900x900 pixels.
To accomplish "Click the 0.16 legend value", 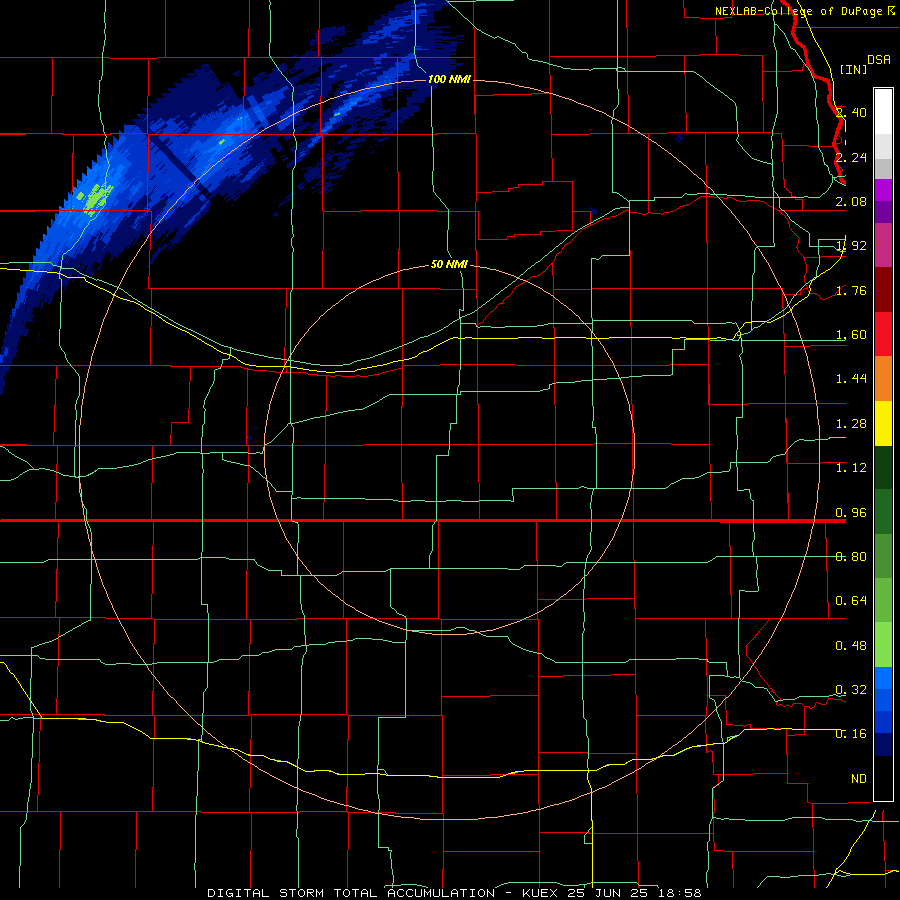I will [x=851, y=734].
